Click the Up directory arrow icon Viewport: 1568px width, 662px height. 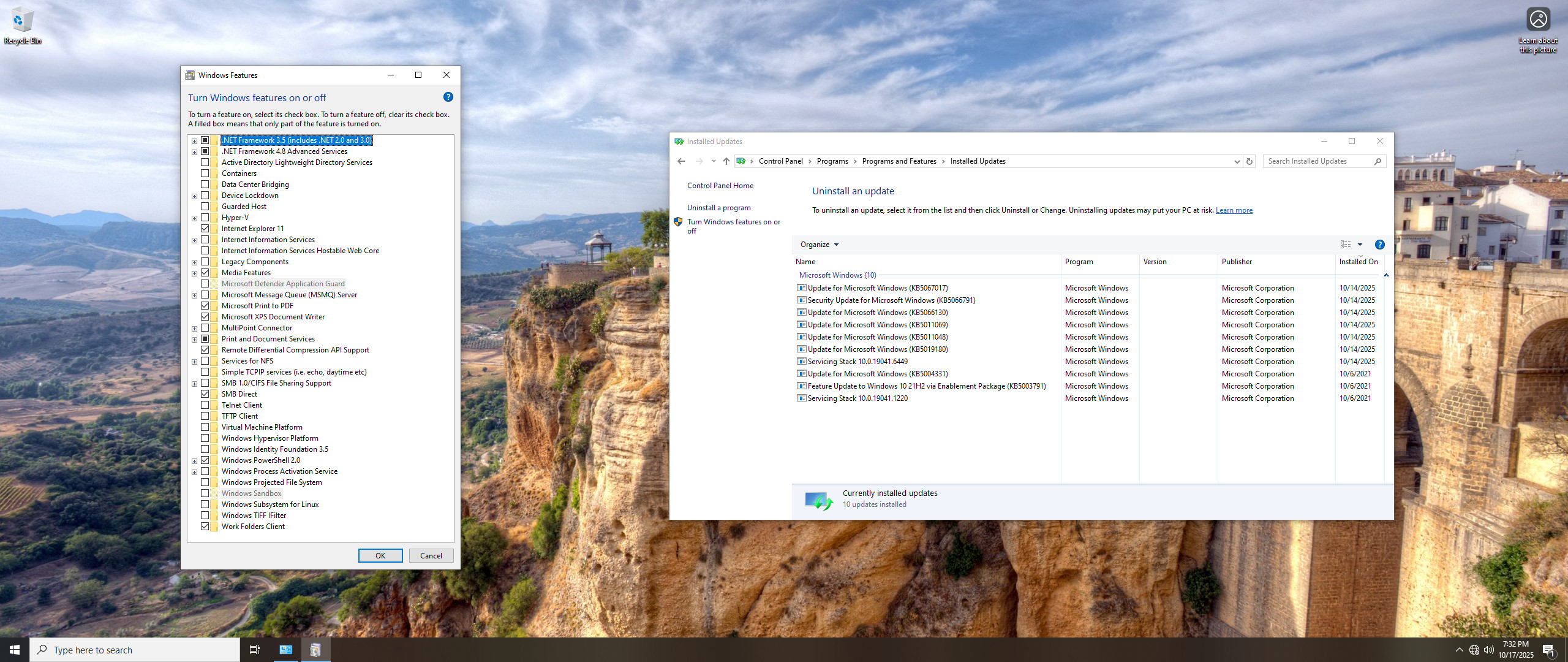coord(726,161)
